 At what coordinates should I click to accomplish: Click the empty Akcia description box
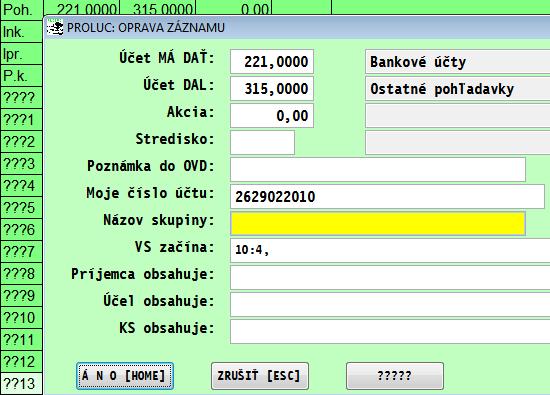(457, 116)
